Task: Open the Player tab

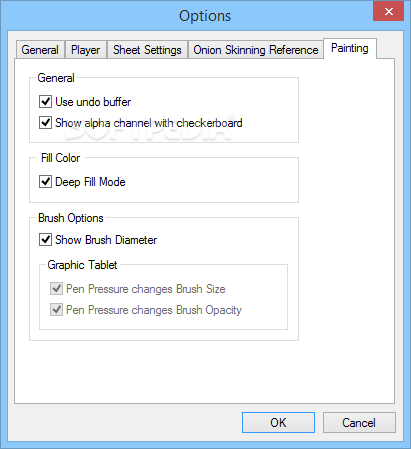Action: 86,50
